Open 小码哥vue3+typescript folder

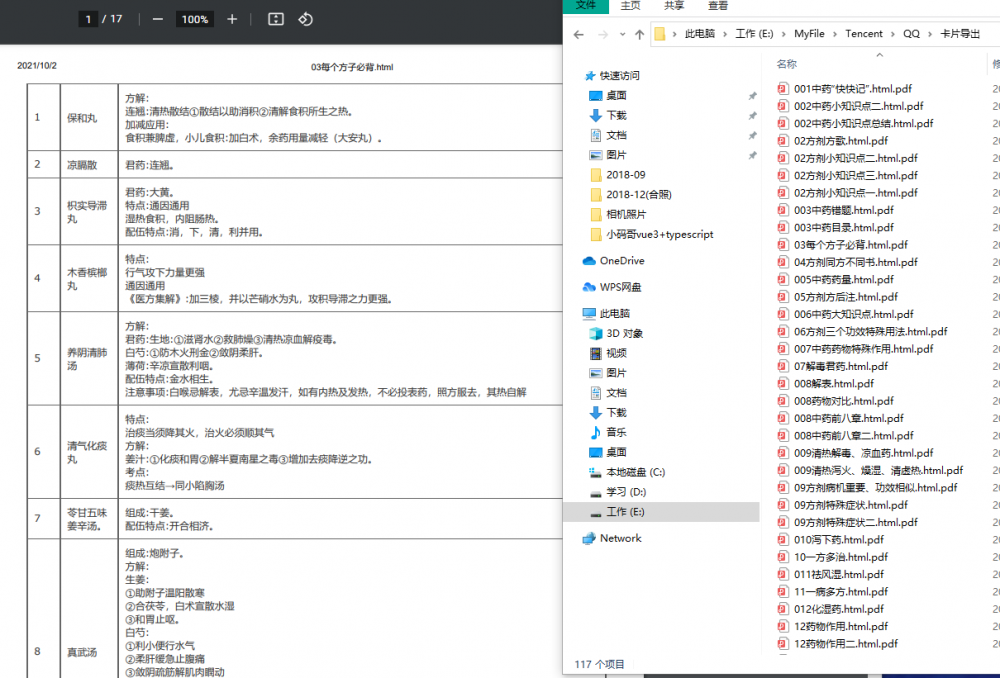[659, 234]
